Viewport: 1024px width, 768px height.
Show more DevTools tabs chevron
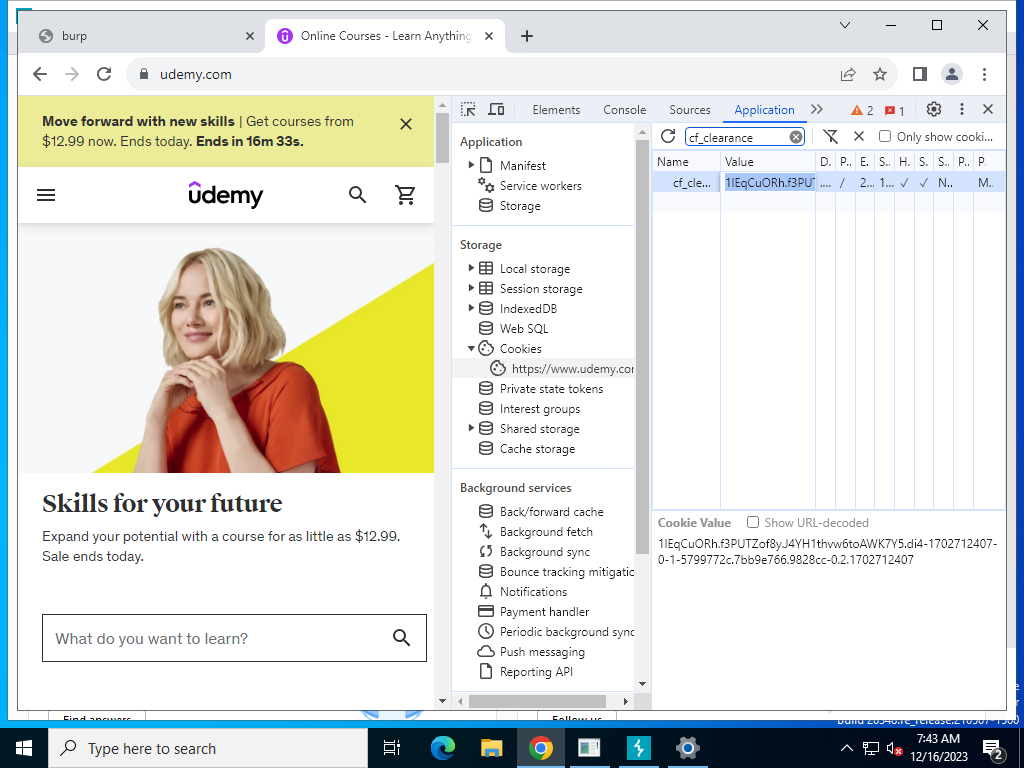(x=817, y=109)
